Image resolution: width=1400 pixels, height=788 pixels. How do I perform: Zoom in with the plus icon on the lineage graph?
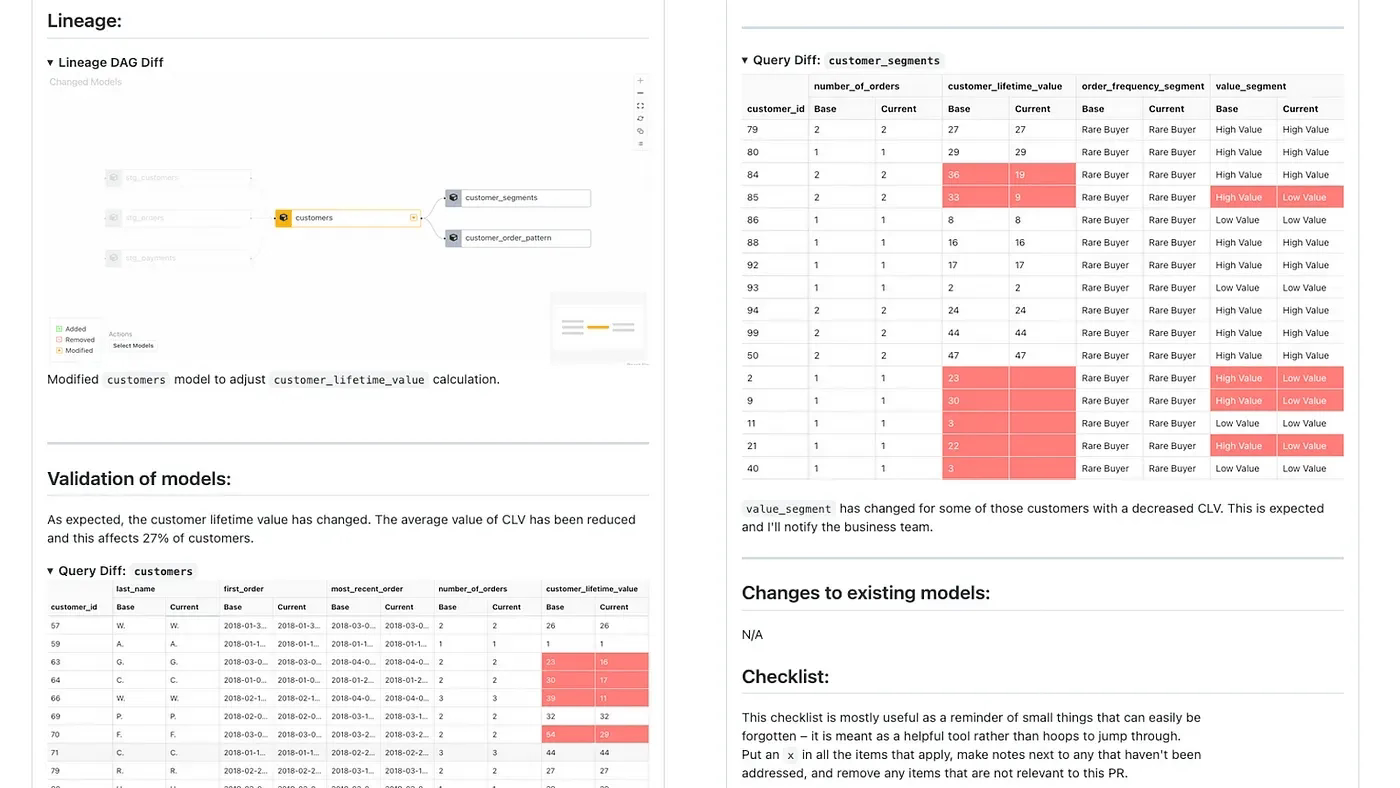(640, 81)
